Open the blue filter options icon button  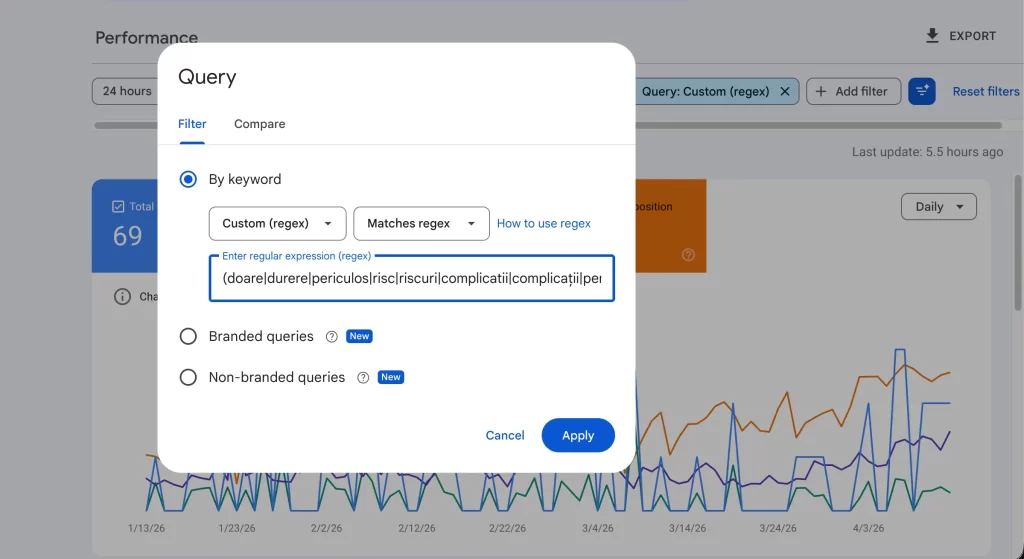point(921,91)
